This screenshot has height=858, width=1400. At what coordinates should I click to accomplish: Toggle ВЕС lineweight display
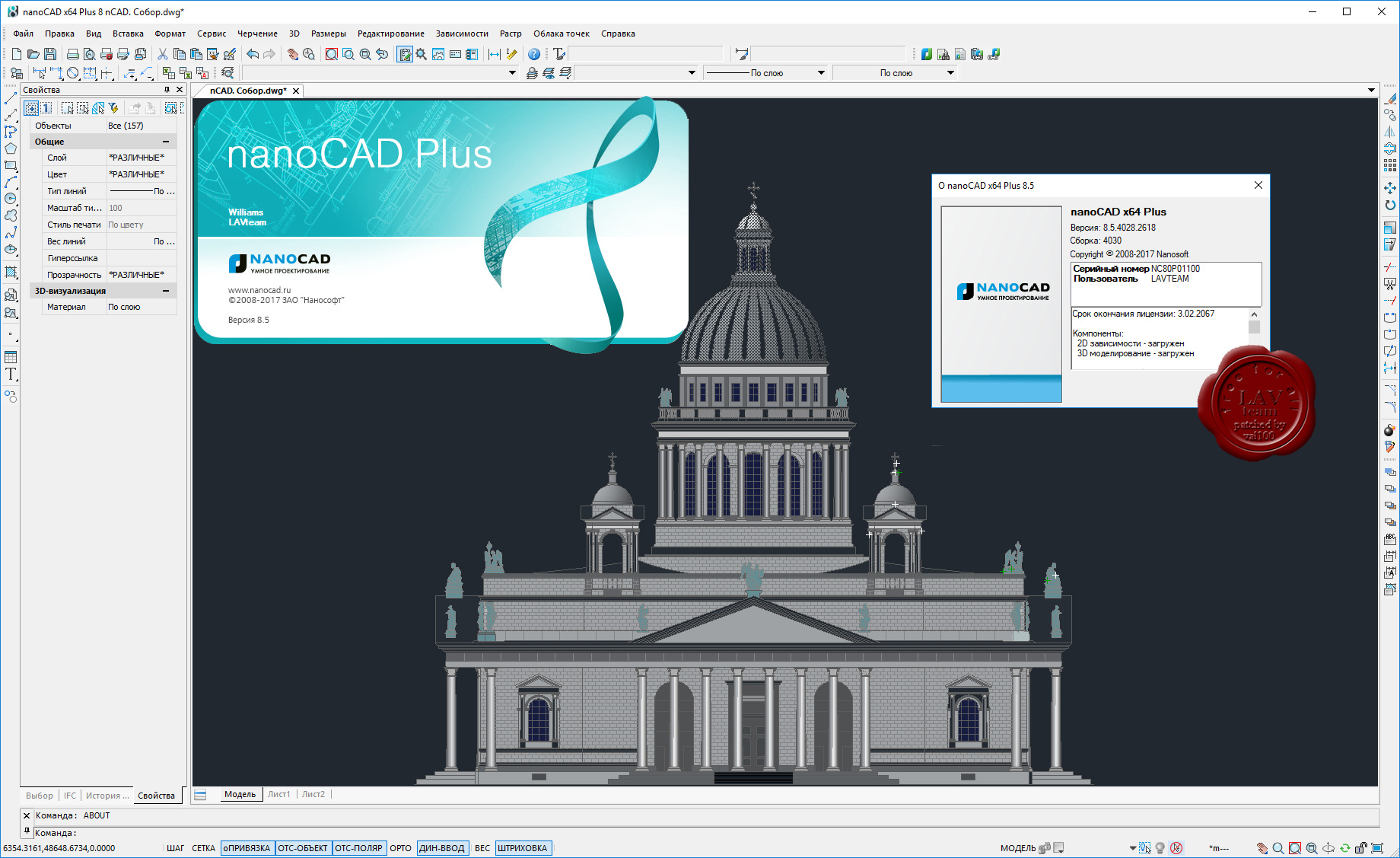[482, 848]
